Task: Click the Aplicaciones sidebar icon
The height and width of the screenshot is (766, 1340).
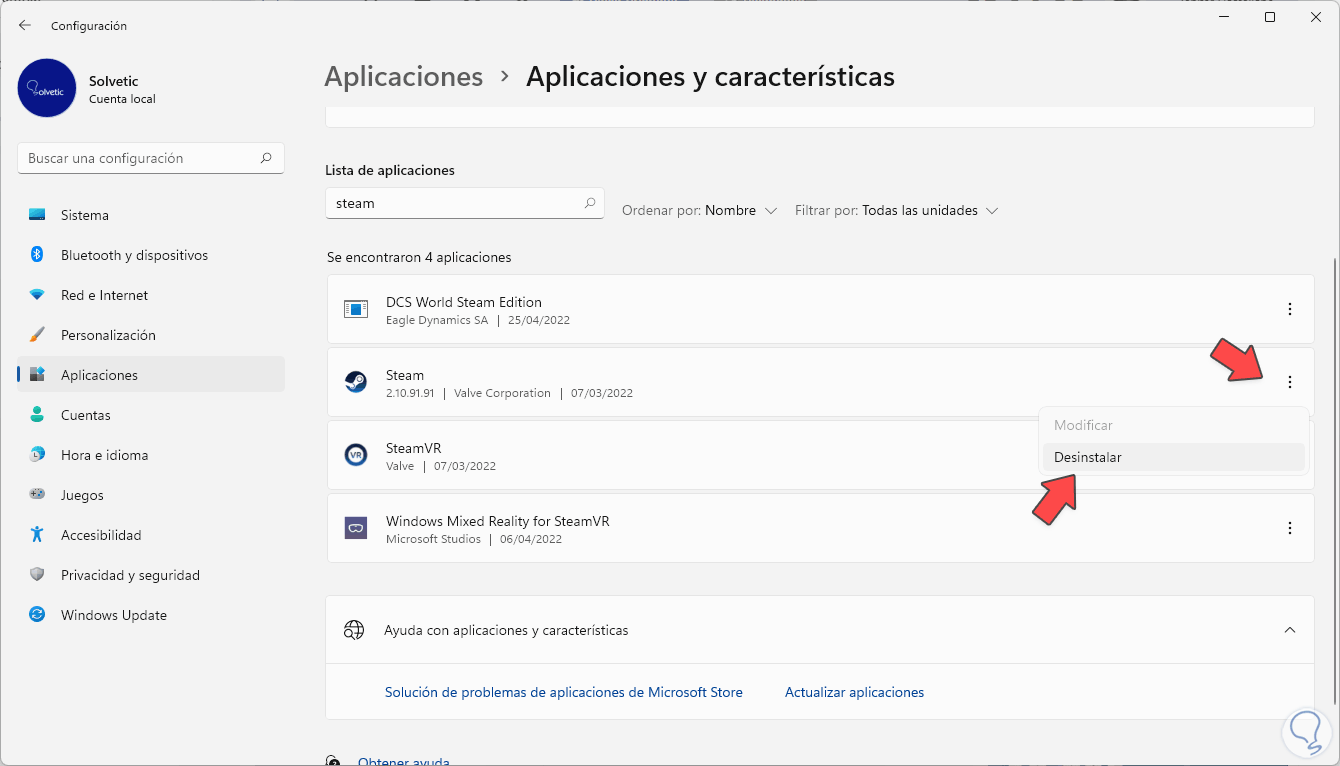Action: tap(37, 375)
